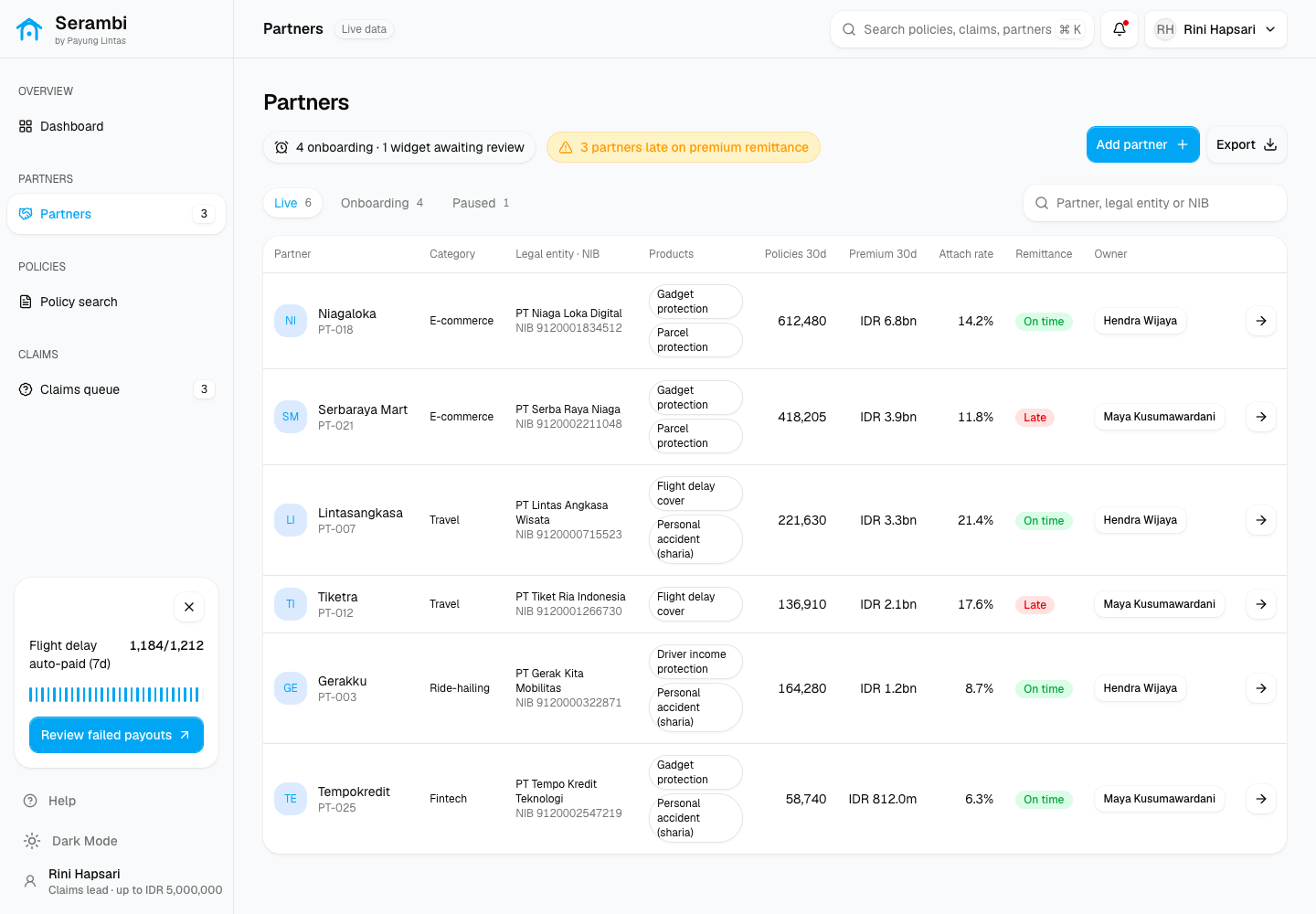Image resolution: width=1316 pixels, height=914 pixels.
Task: Click the Serambi house logo icon
Action: (29, 29)
